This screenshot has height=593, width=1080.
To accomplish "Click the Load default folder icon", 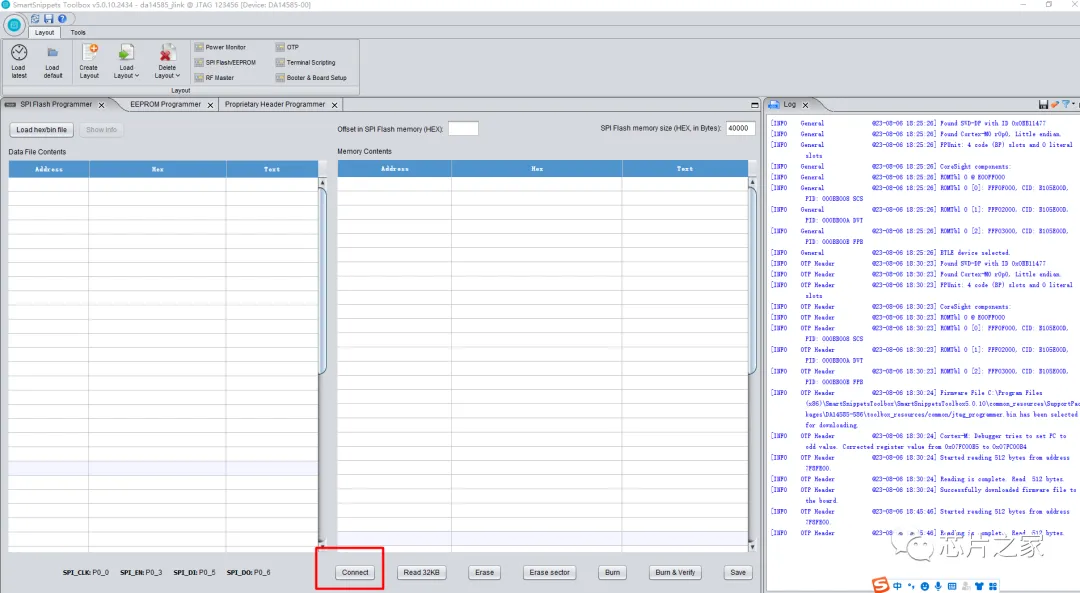I will [x=52, y=52].
